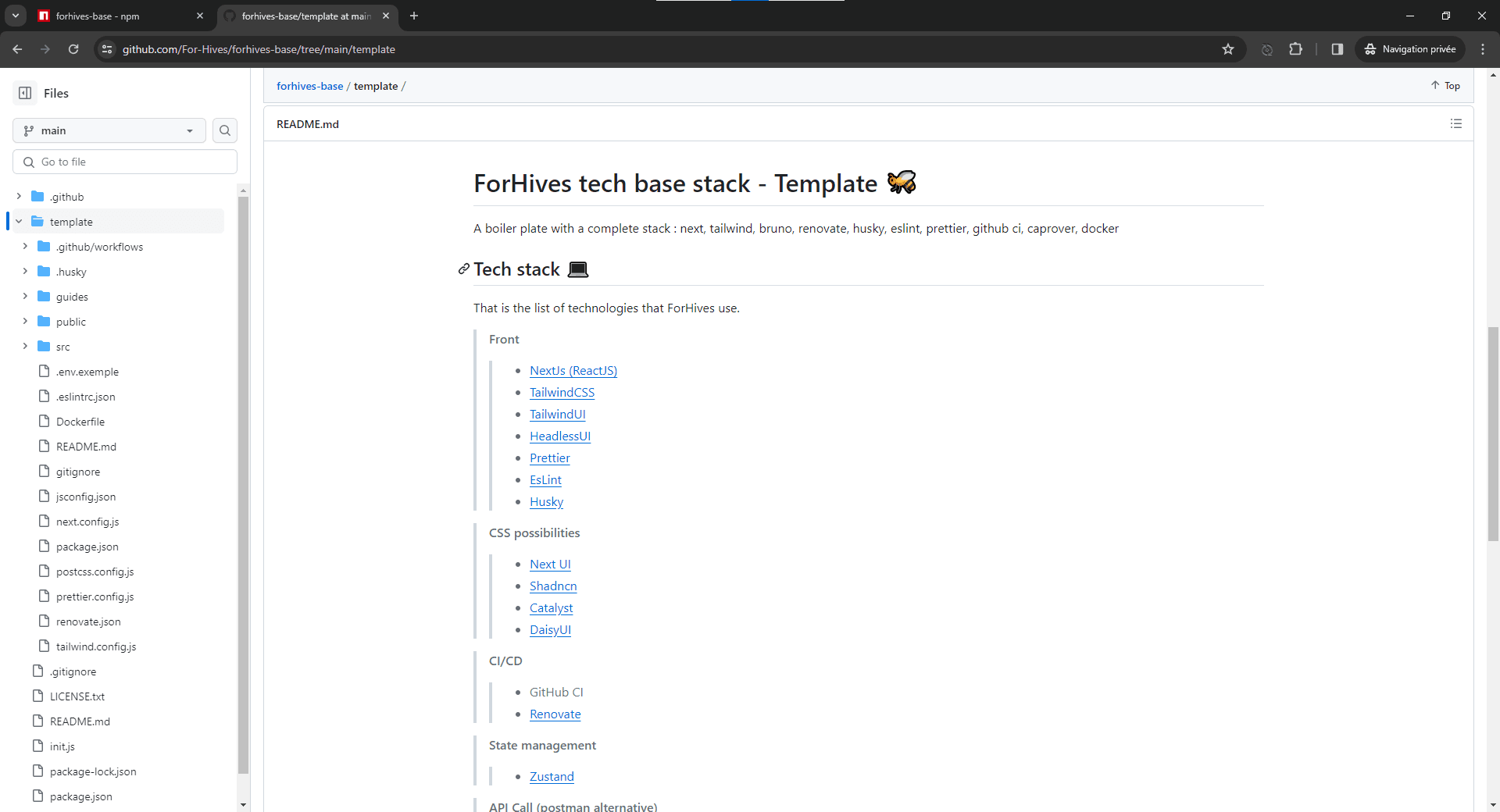Open the README outline list icon
The height and width of the screenshot is (812, 1500).
(1455, 124)
